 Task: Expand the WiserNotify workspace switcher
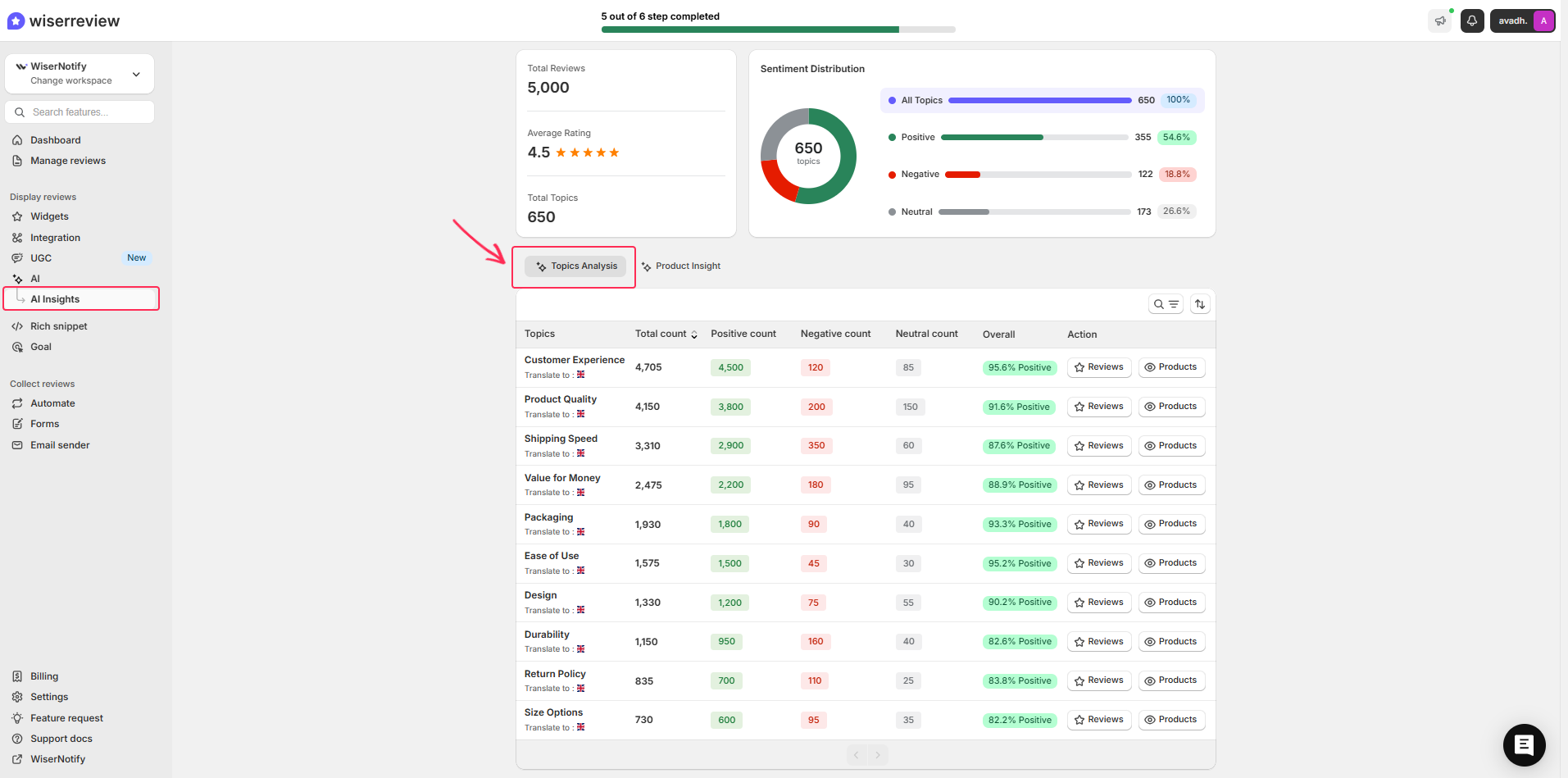coord(80,74)
